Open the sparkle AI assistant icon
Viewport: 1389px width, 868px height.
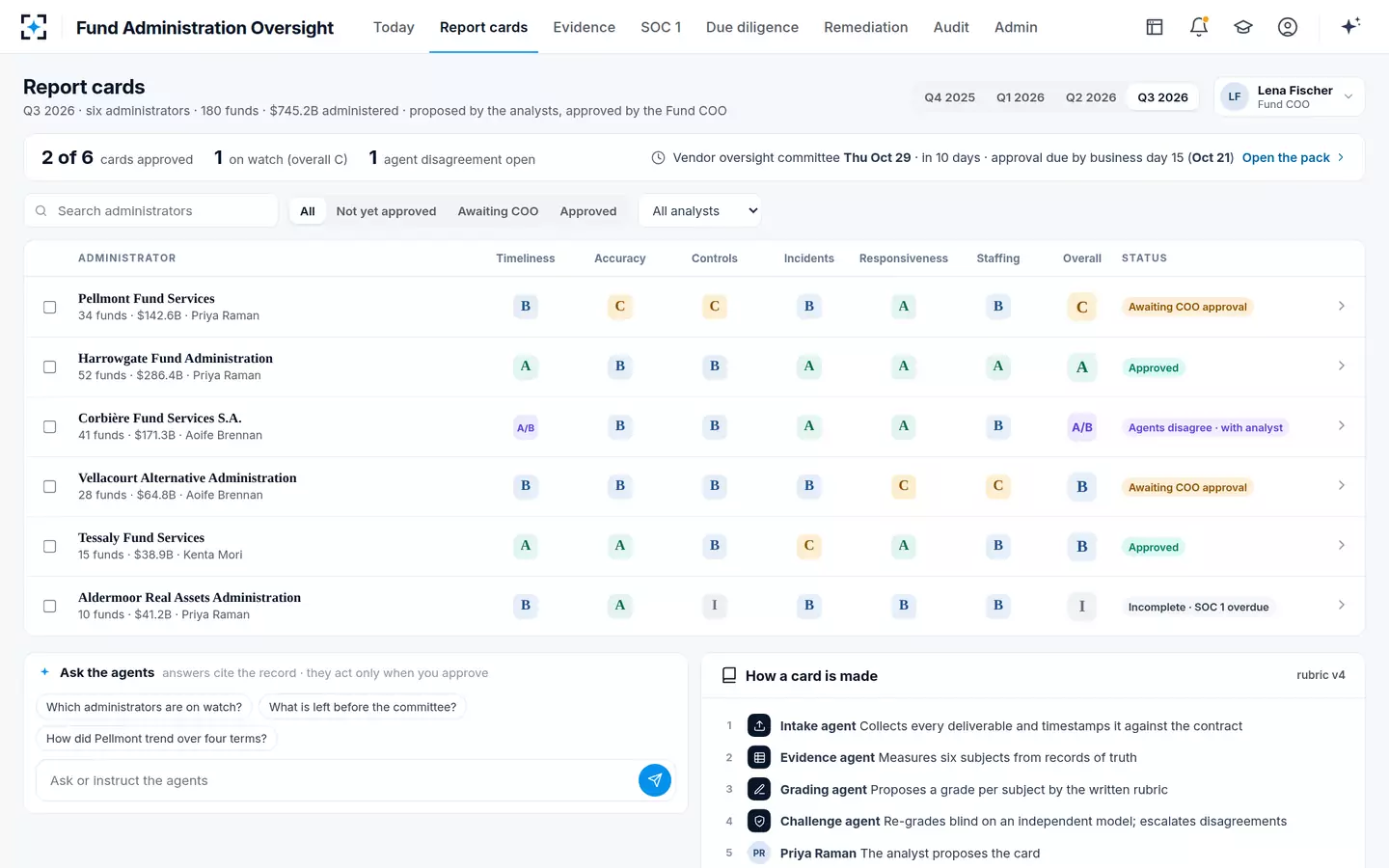pos(1350,26)
